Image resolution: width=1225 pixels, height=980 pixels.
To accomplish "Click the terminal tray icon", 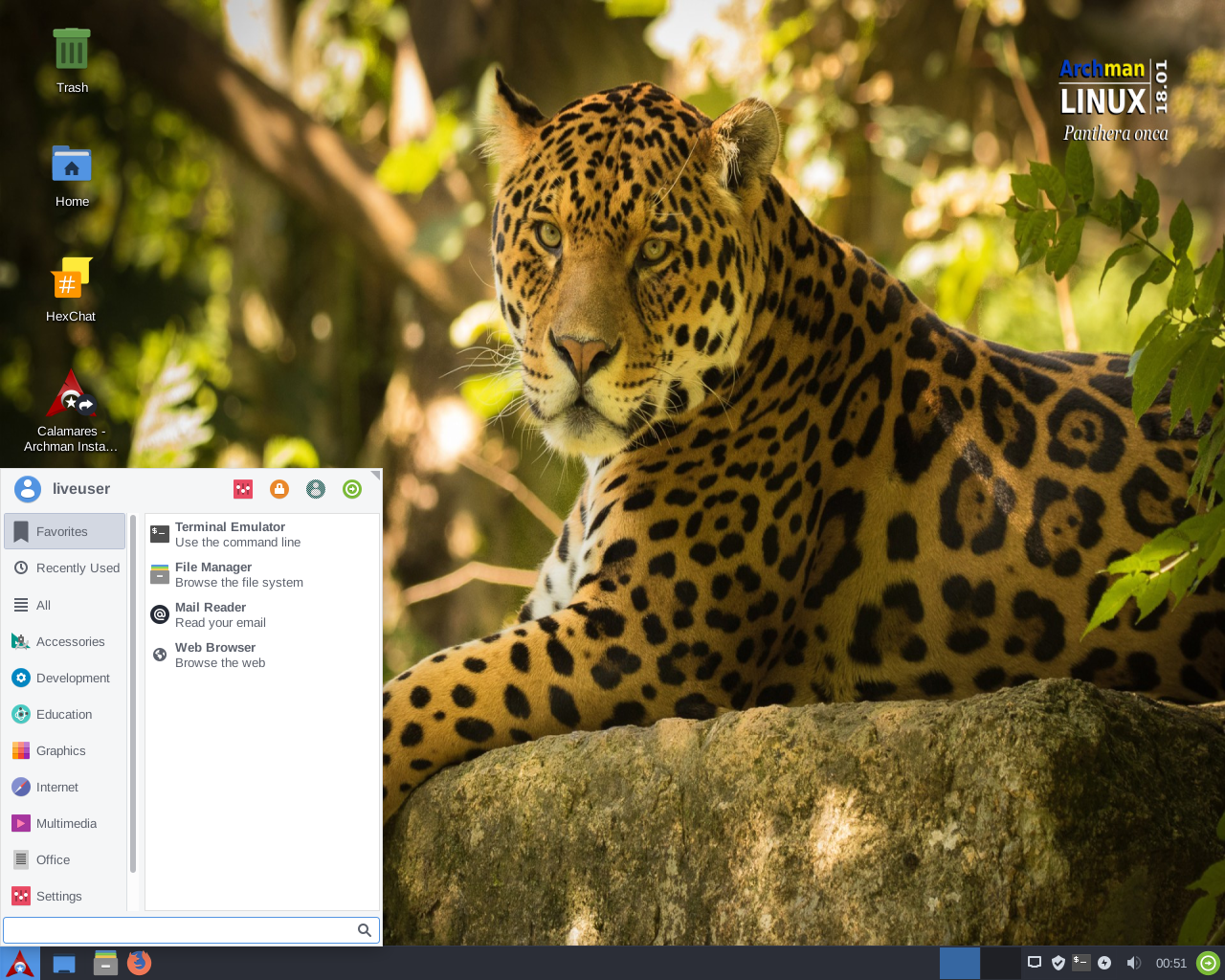I will tap(1081, 963).
